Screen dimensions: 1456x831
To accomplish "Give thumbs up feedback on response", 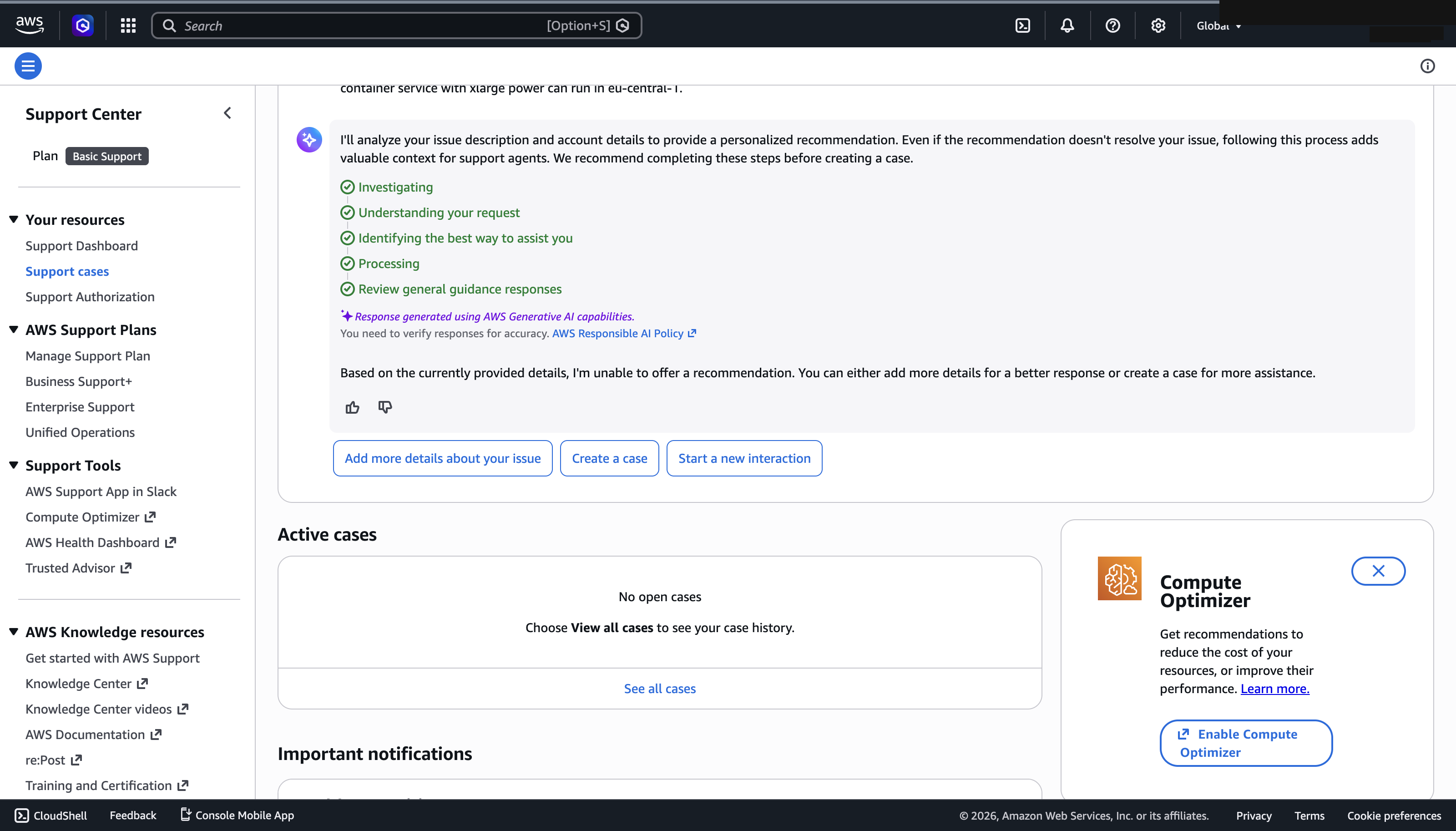I will (352, 407).
